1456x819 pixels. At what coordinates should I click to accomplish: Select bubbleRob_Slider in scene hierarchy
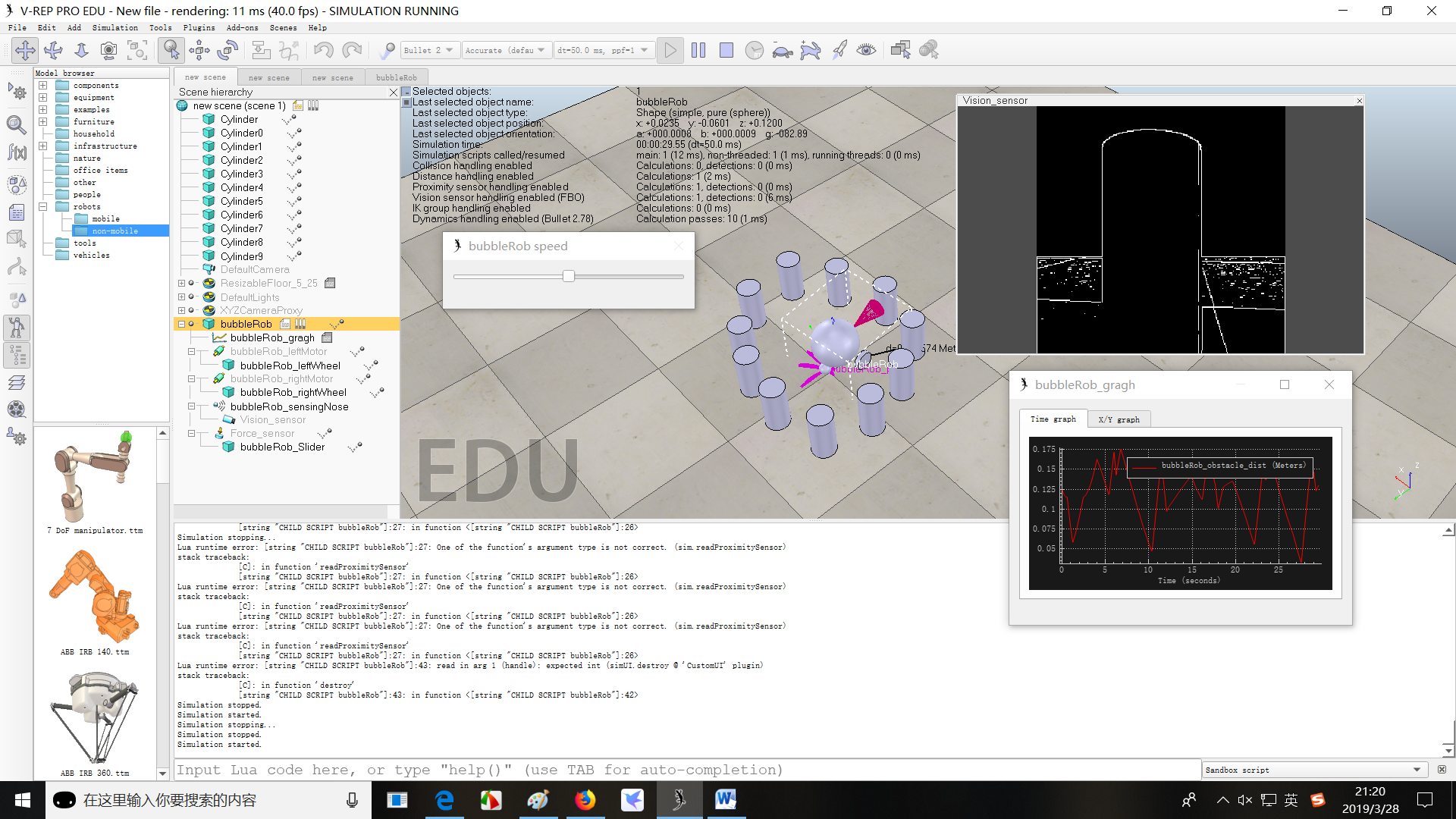(x=282, y=447)
